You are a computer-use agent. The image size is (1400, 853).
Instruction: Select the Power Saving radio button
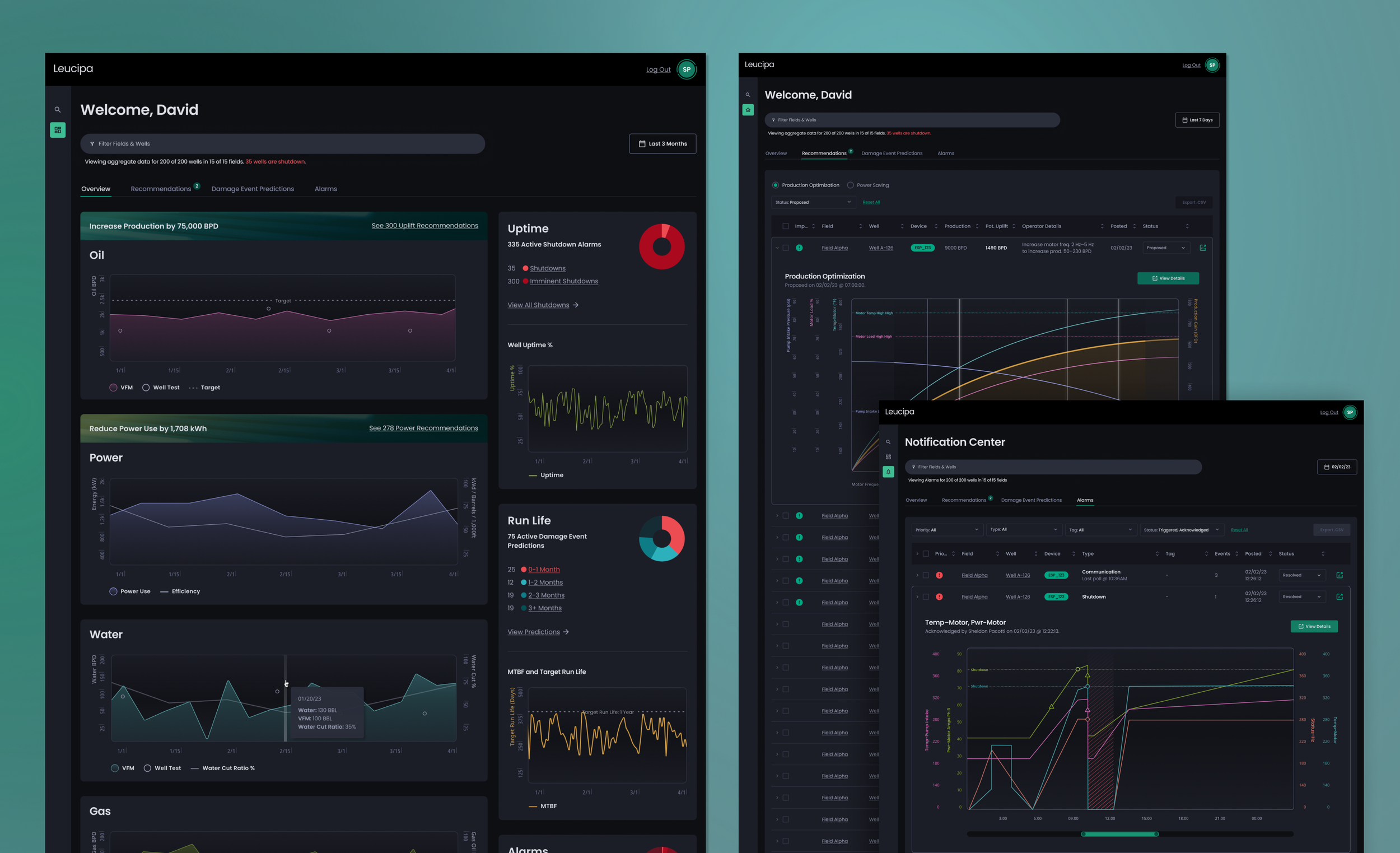point(850,185)
